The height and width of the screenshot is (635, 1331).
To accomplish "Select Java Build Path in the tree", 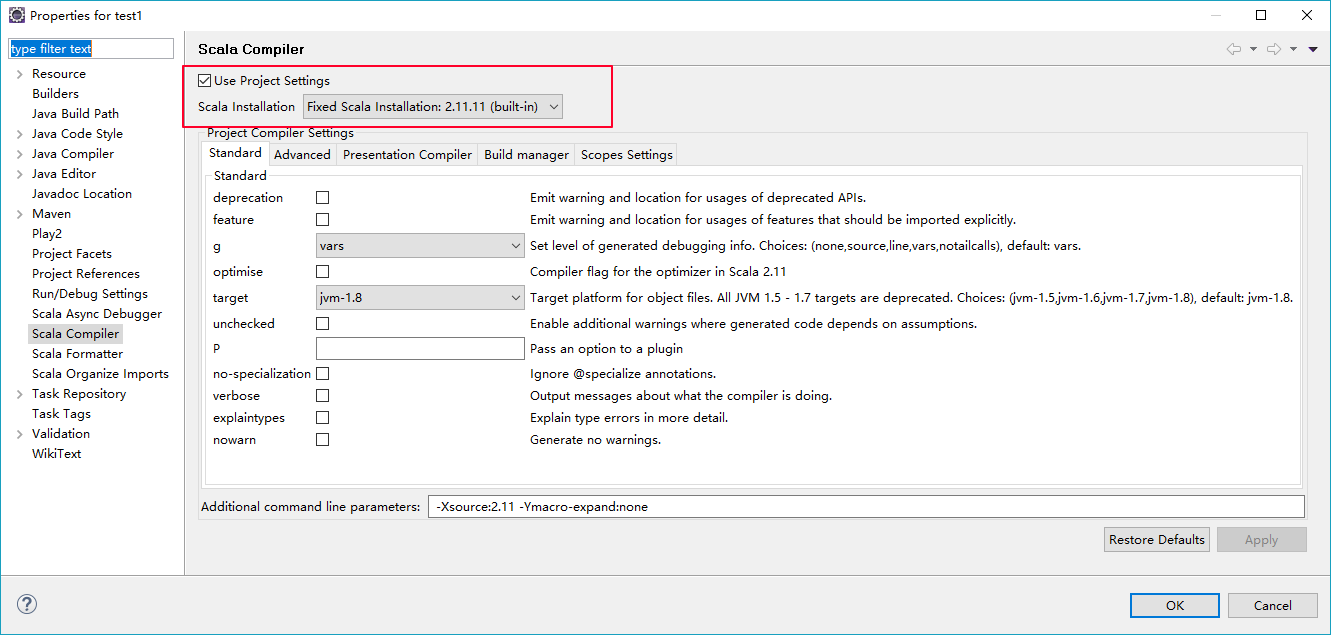I will [x=75, y=114].
